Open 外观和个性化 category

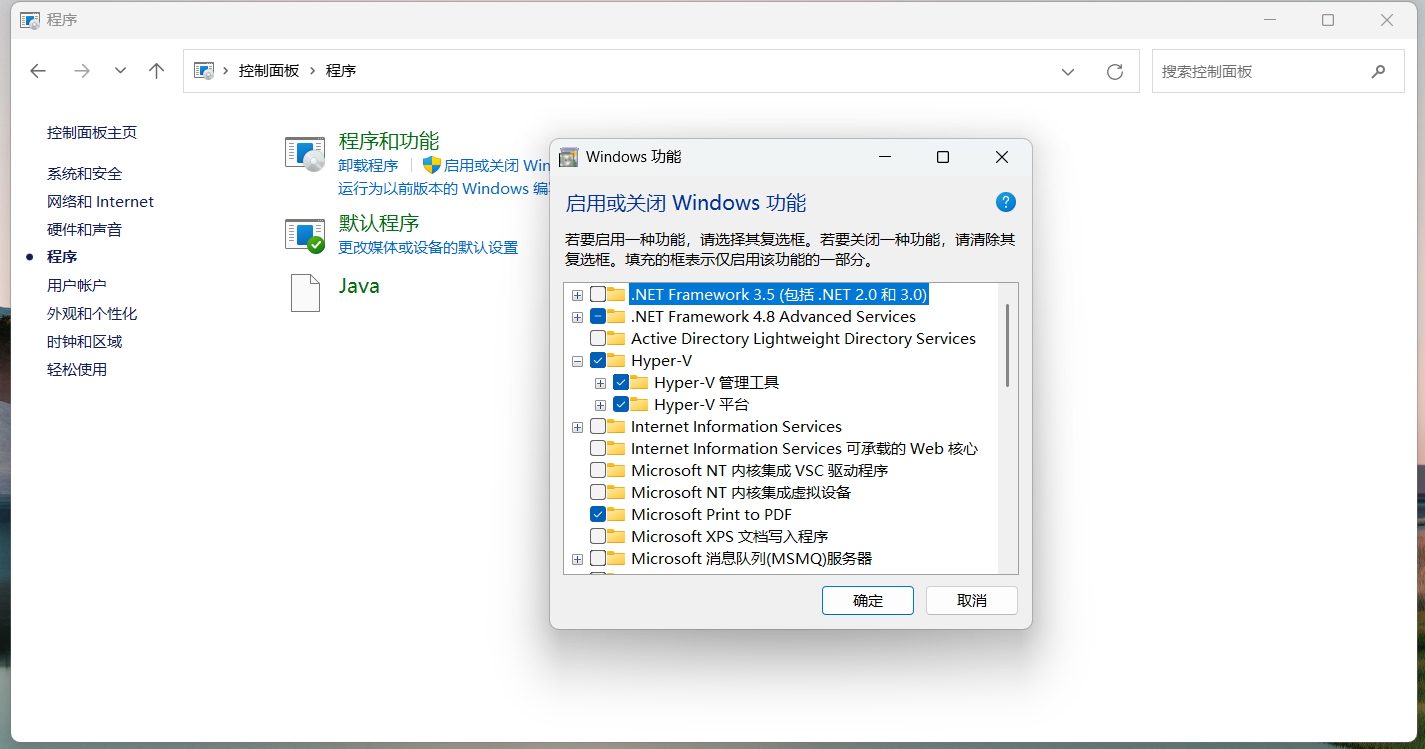click(92, 314)
